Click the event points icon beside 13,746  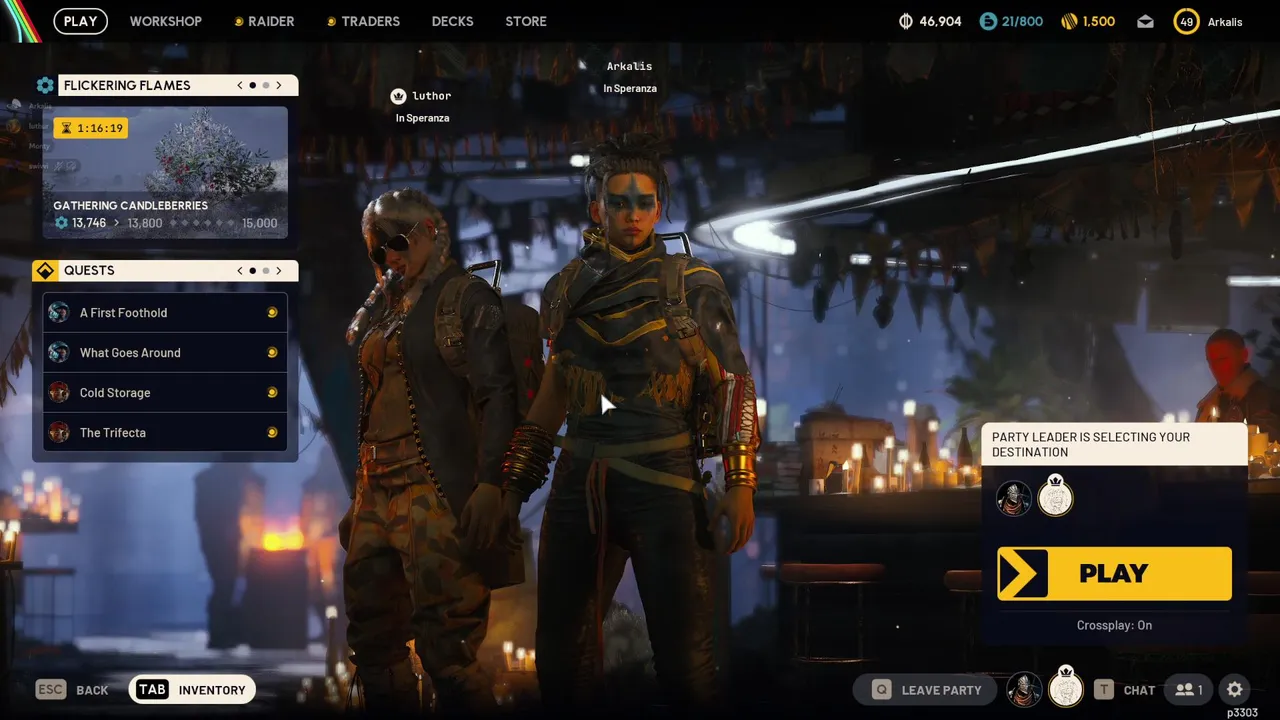tap(61, 223)
